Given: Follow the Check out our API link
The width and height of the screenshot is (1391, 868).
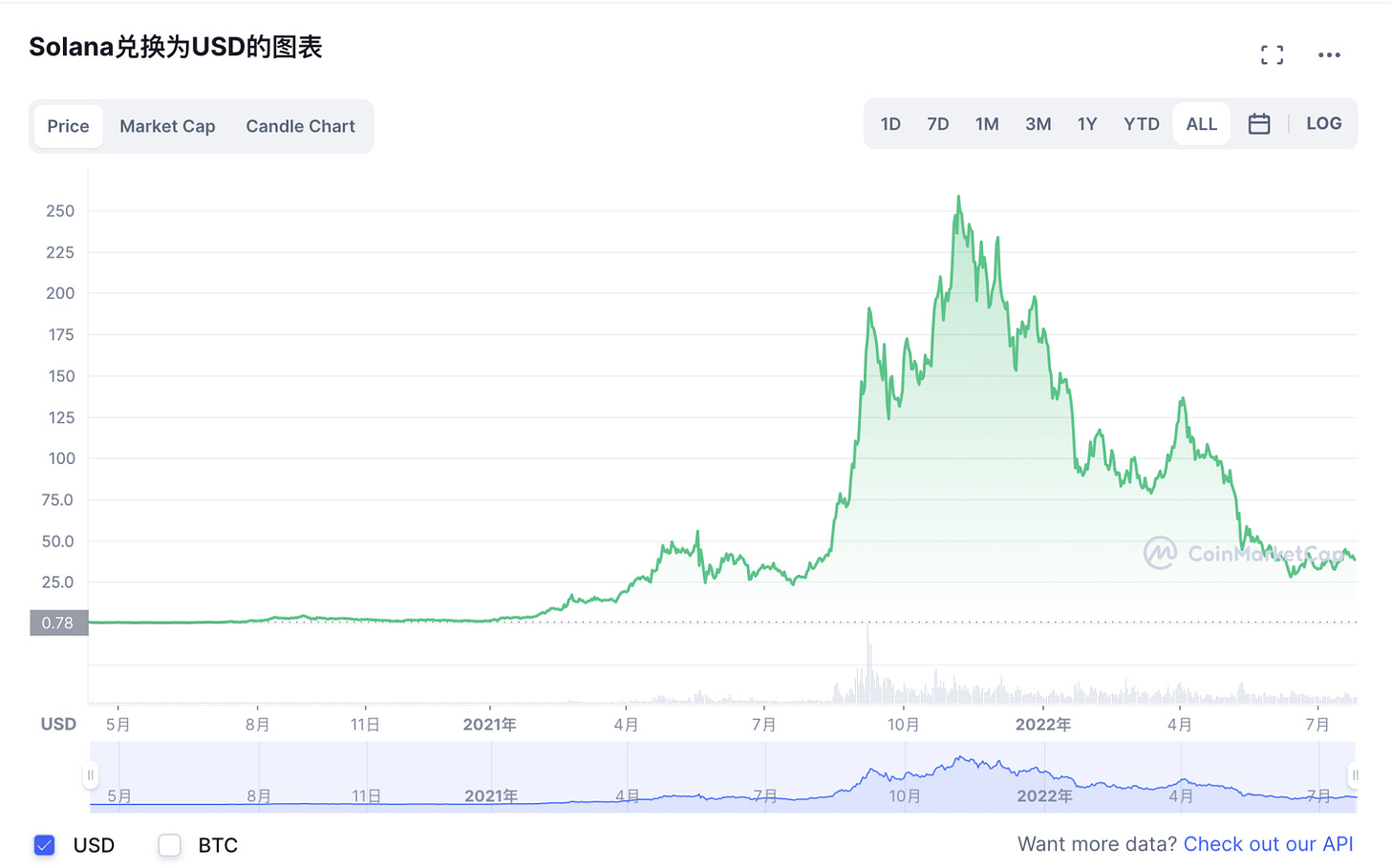Looking at the screenshot, I should coord(1269,844).
